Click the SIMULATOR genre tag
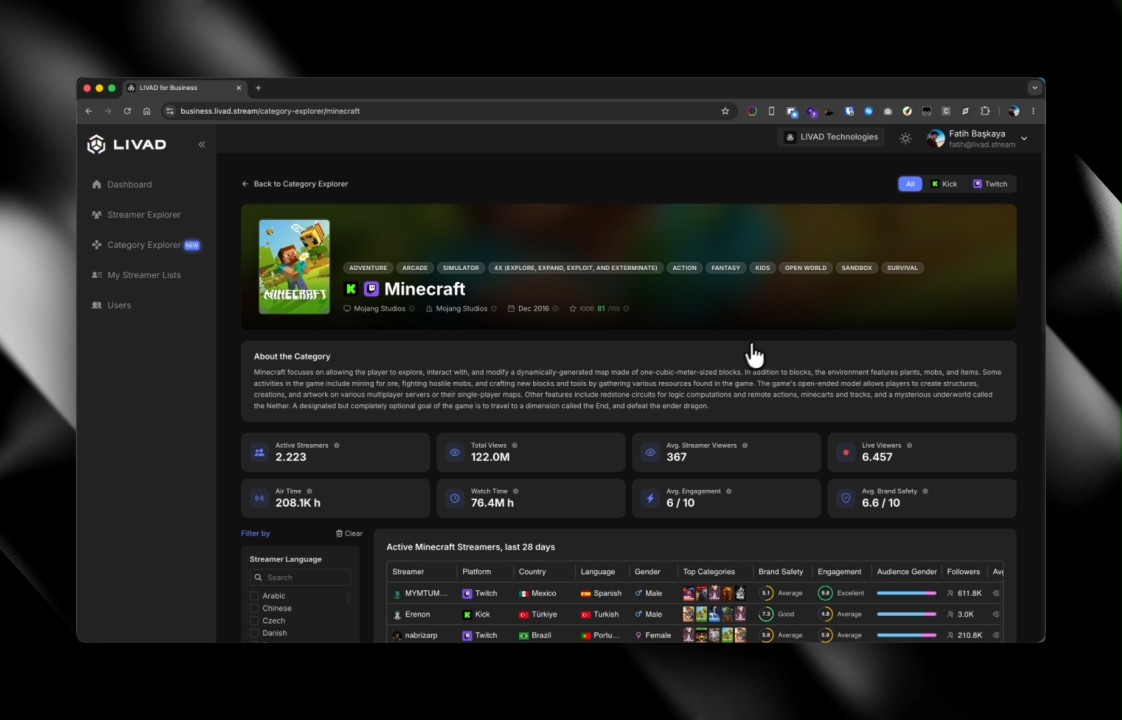 461,268
